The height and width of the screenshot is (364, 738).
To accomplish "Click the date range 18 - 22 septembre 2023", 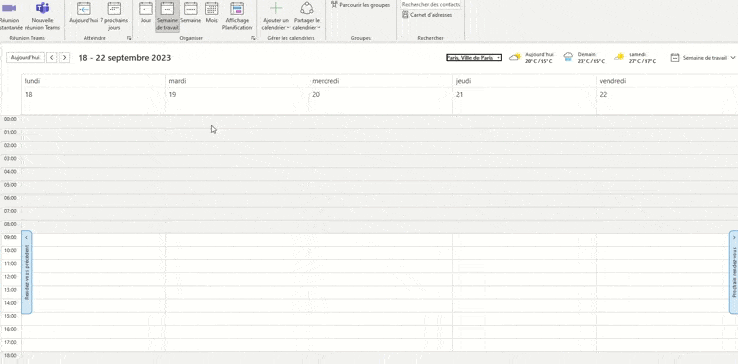I will tap(125, 58).
